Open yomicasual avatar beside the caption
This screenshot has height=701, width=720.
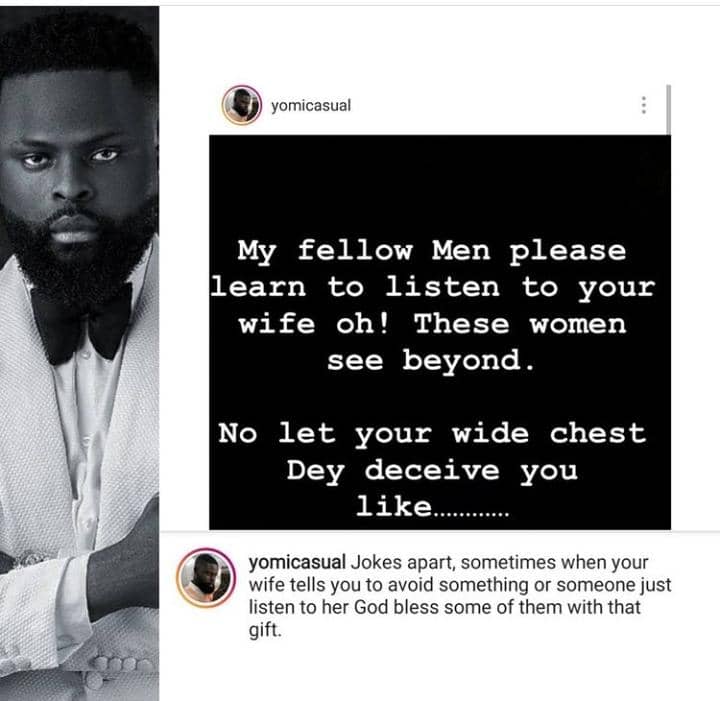coord(206,578)
